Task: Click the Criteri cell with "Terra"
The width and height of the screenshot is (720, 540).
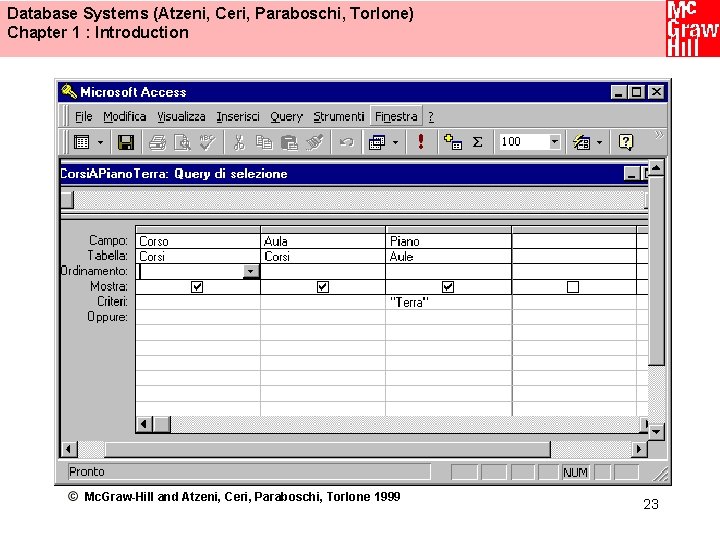Action: pos(448,302)
